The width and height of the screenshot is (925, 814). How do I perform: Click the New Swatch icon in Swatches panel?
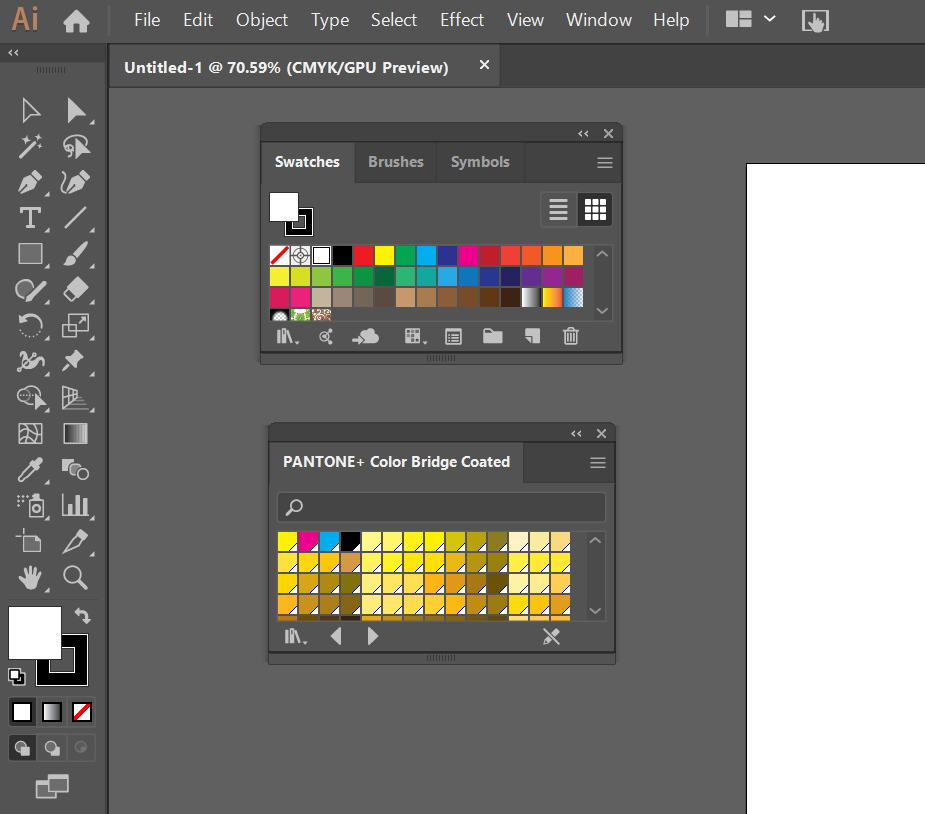tap(531, 336)
